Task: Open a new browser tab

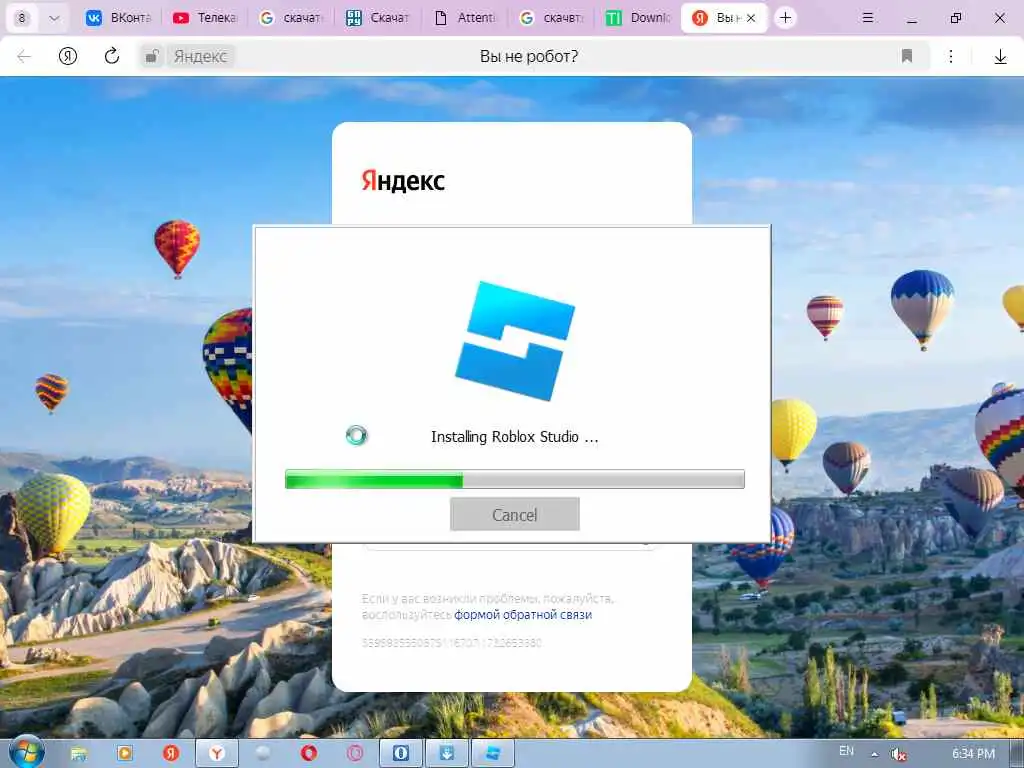Action: pyautogui.click(x=786, y=18)
